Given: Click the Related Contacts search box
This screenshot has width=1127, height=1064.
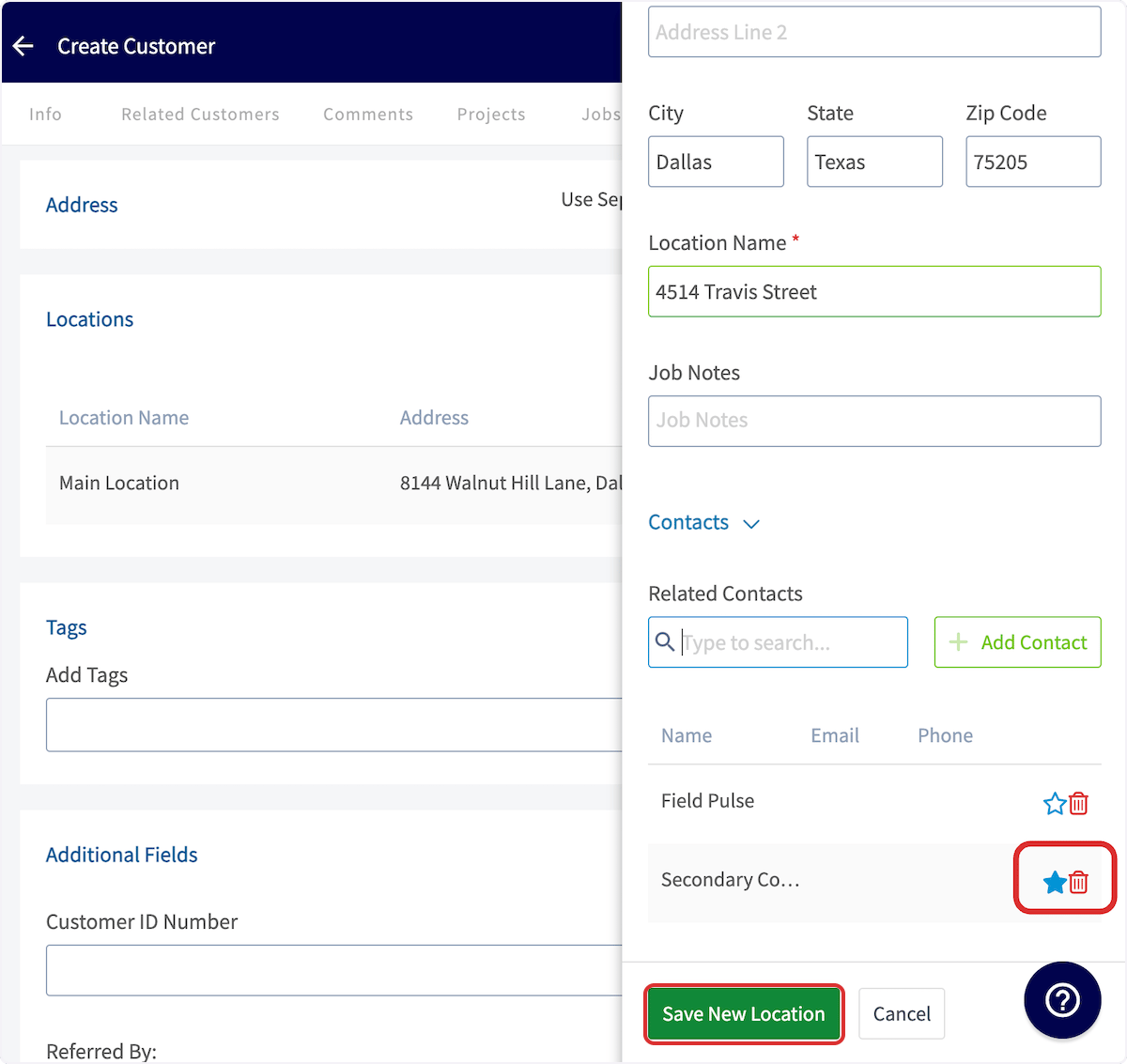Looking at the screenshot, I should [x=778, y=642].
